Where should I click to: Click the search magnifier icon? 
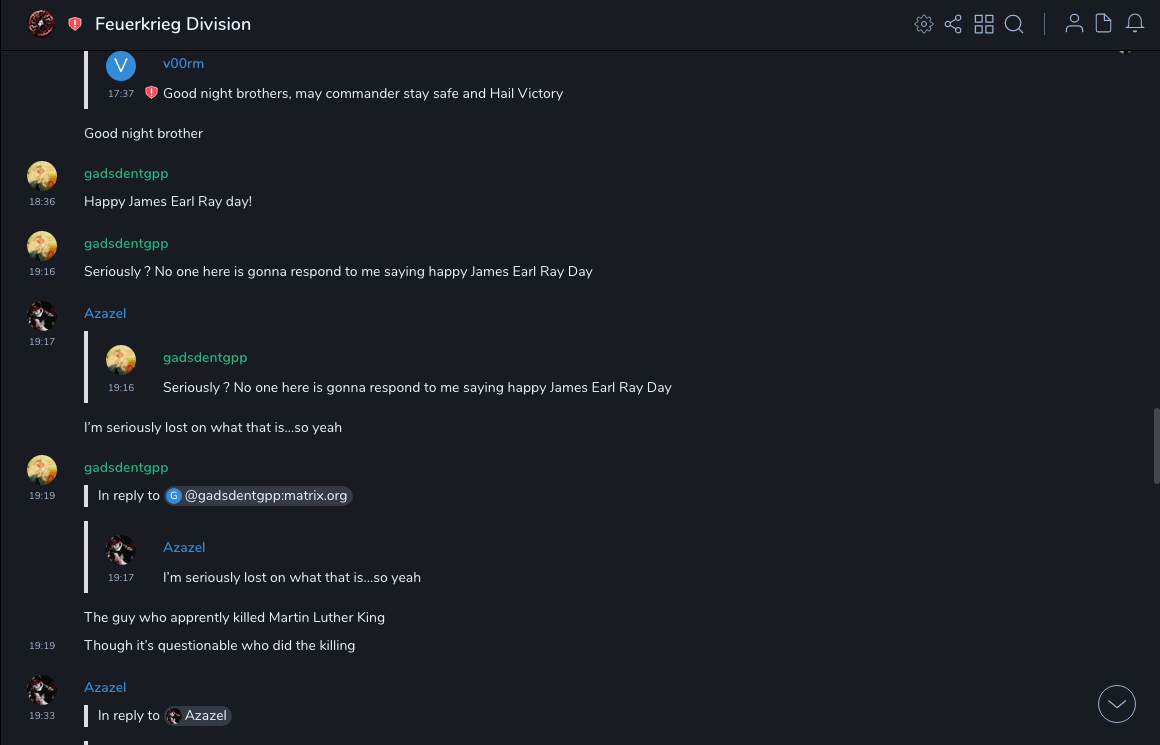(1014, 24)
